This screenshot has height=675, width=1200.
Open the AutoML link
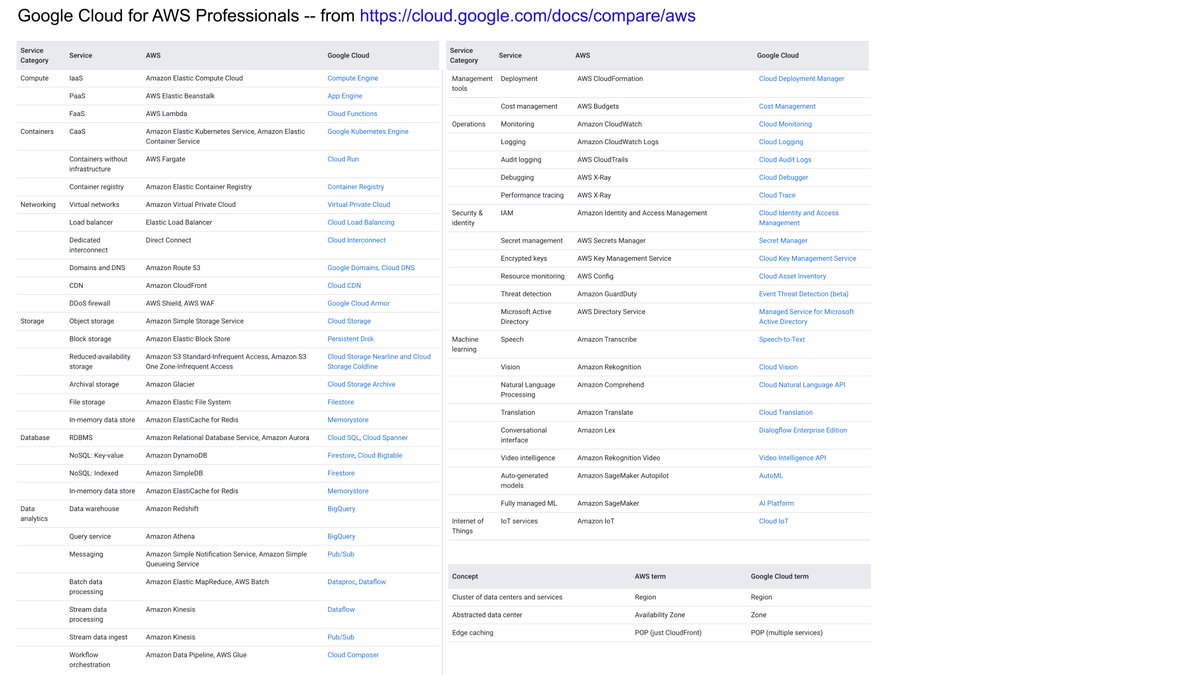tap(771, 476)
